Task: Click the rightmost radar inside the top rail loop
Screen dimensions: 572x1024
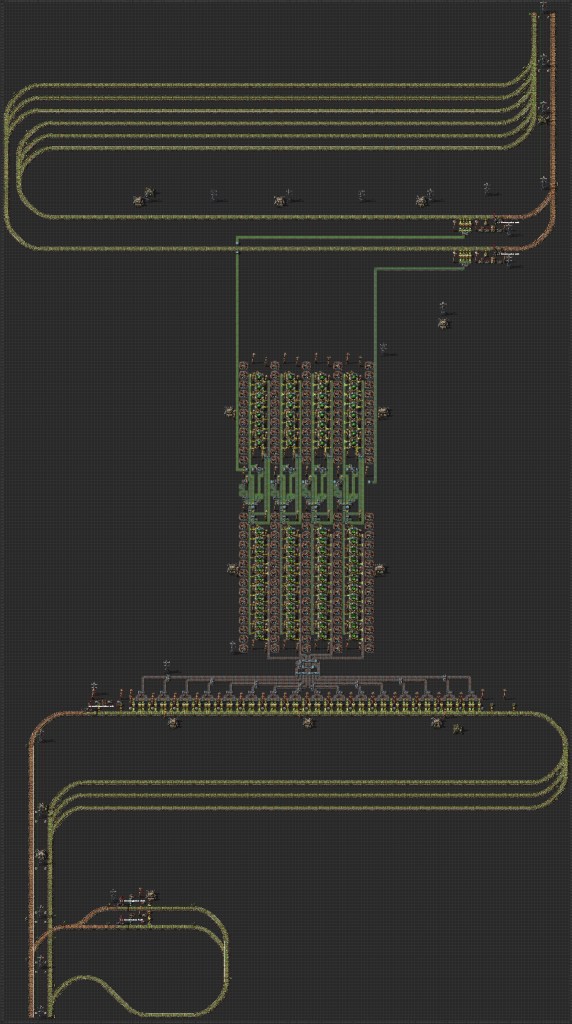Action: [x=421, y=200]
